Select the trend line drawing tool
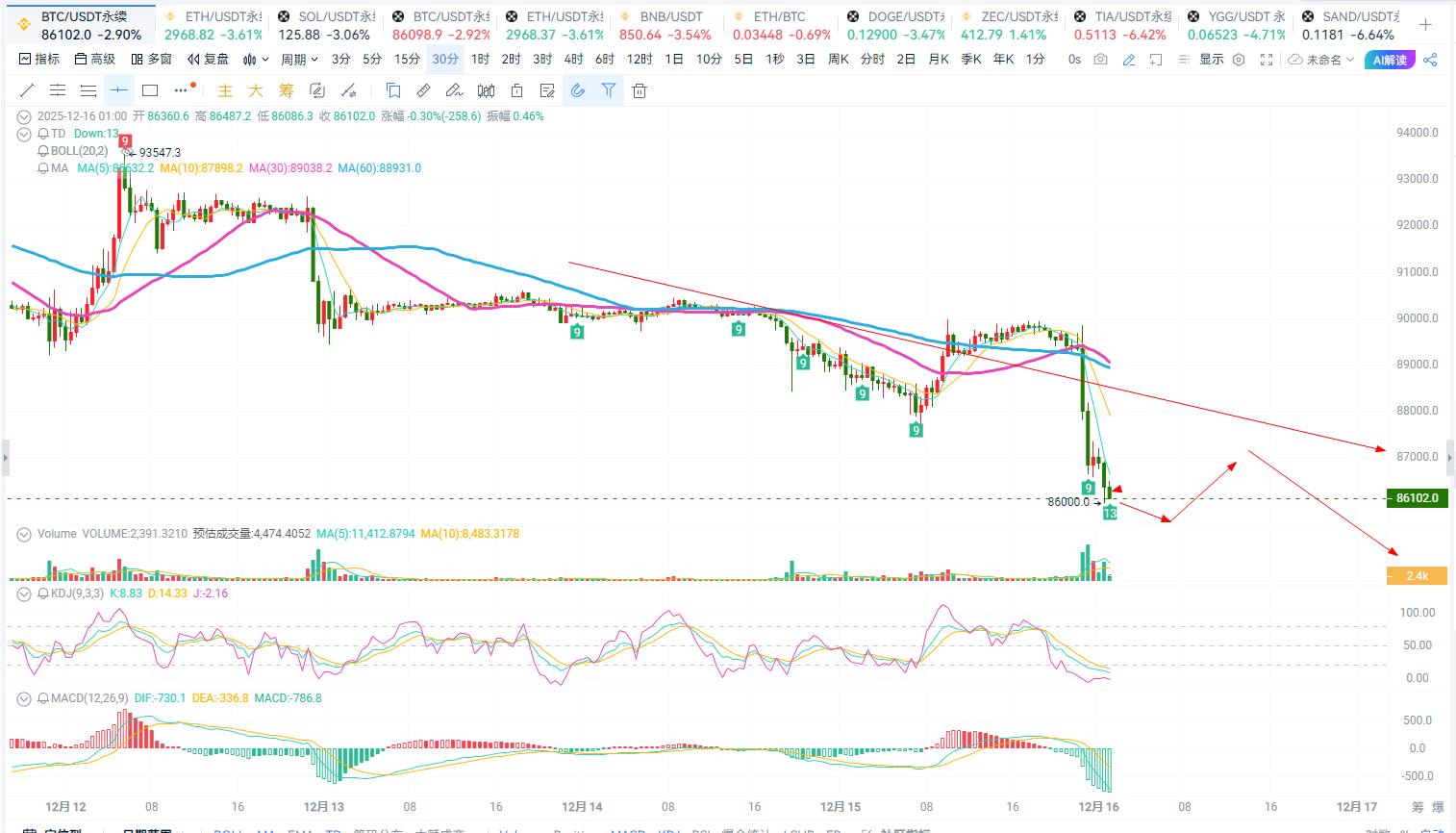The height and width of the screenshot is (833, 1456). (27, 90)
